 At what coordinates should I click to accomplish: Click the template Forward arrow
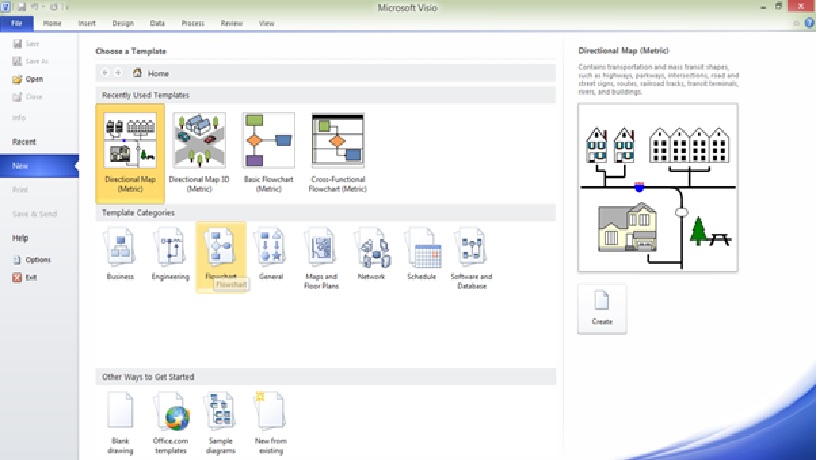(x=118, y=73)
